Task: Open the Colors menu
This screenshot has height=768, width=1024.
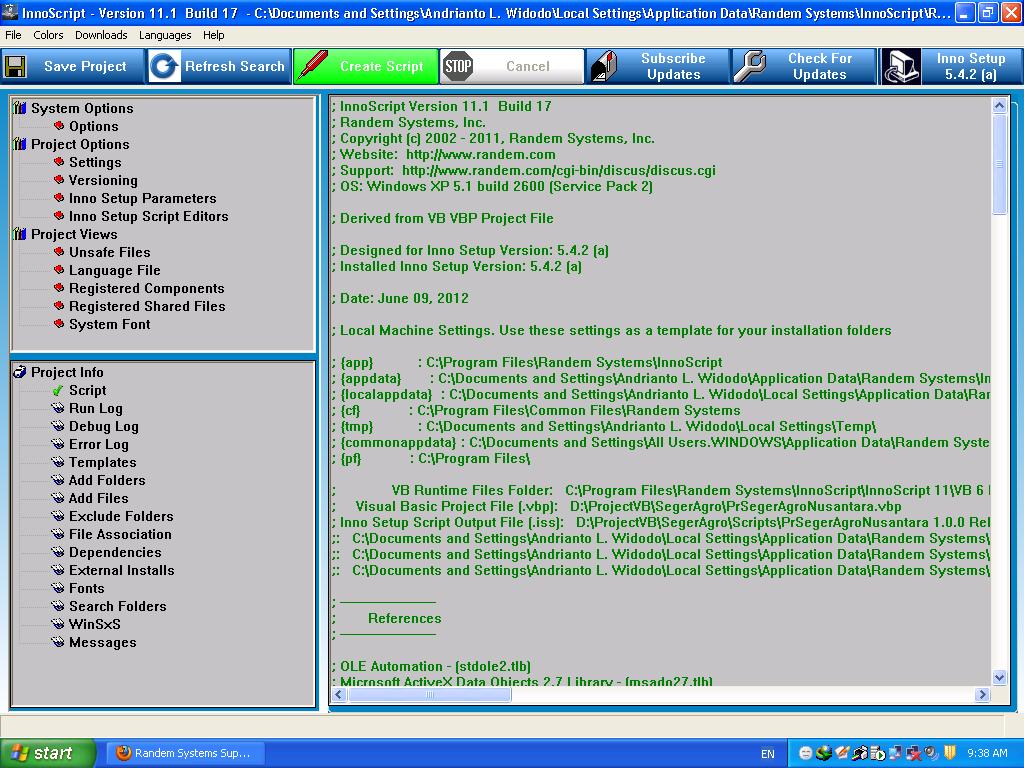Action: [x=48, y=35]
